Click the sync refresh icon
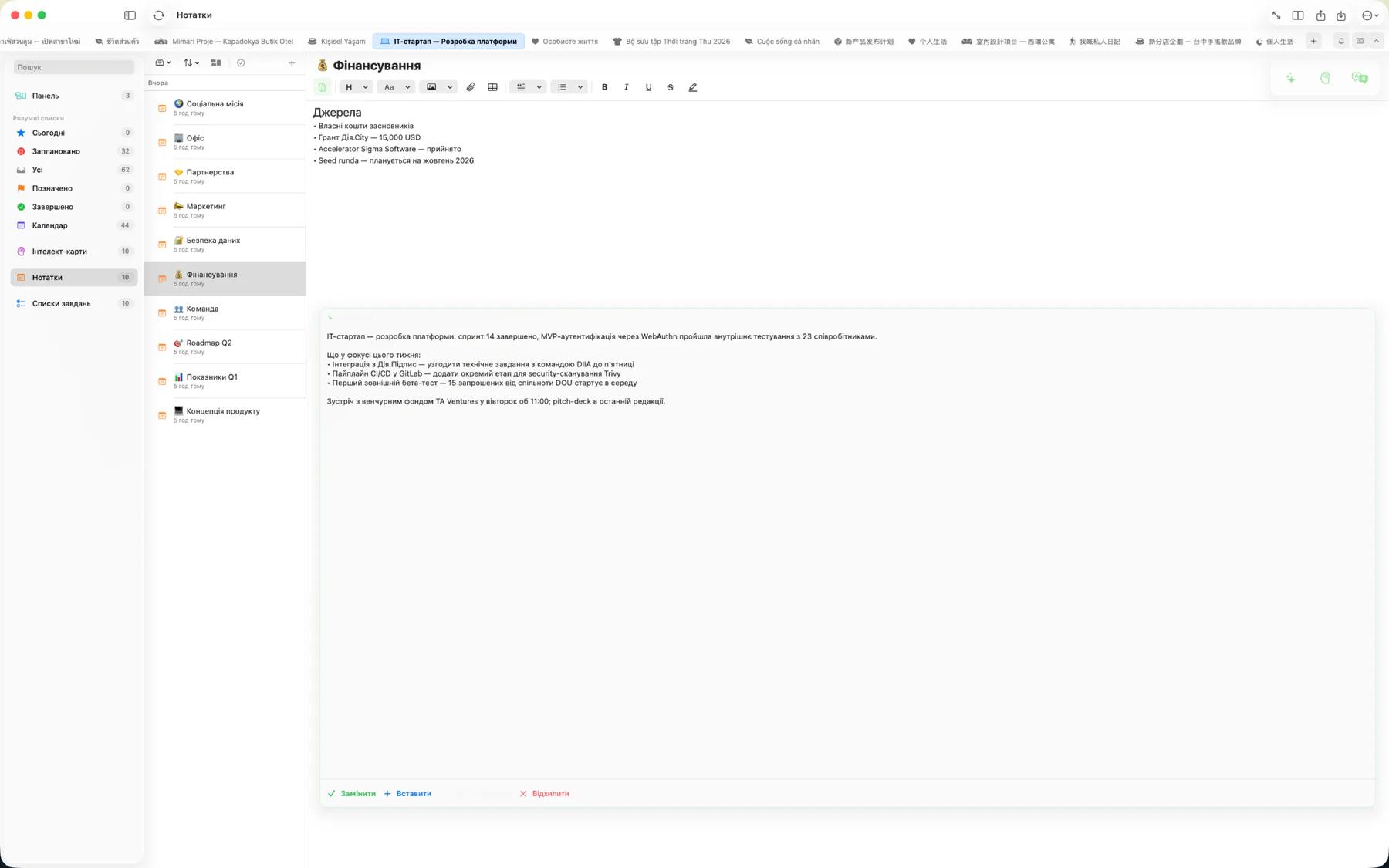 159,15
